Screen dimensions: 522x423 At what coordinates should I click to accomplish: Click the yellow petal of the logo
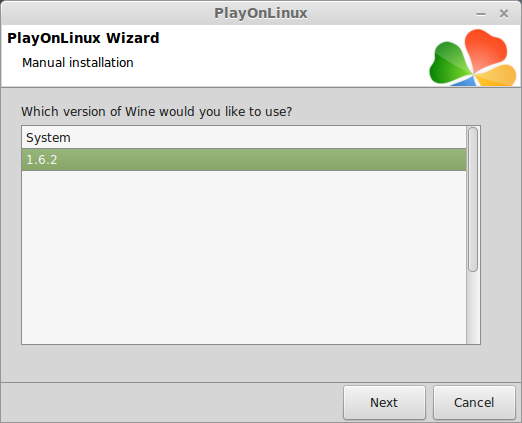[x=497, y=76]
